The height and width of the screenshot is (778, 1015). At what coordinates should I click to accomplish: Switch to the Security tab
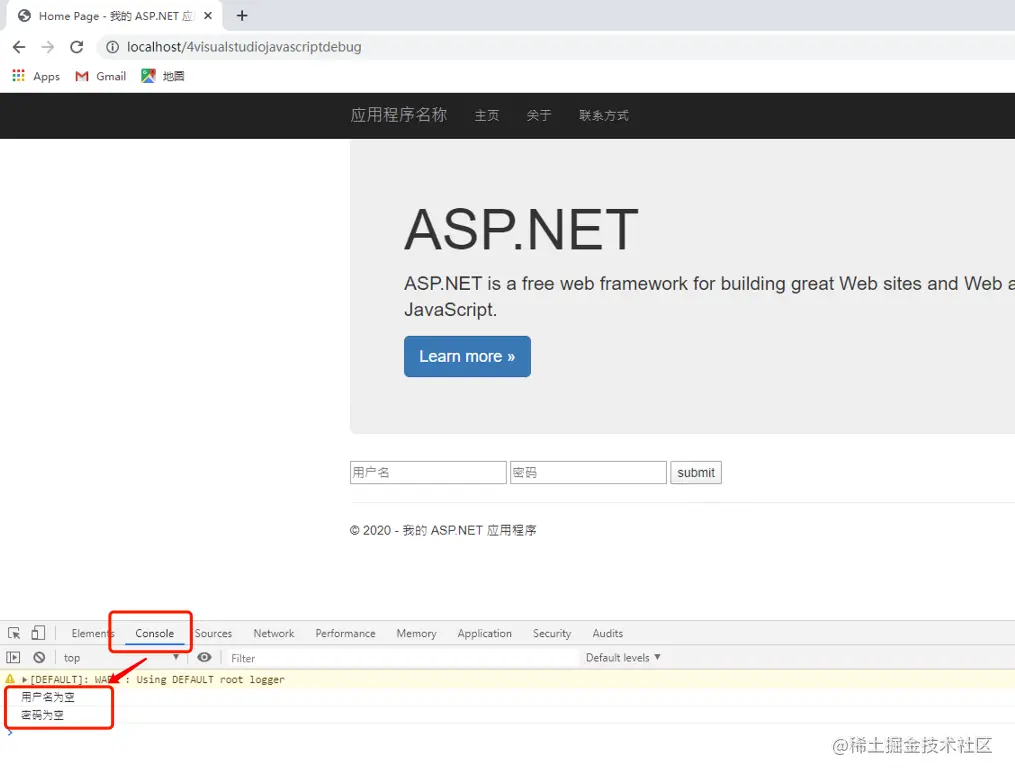click(552, 633)
